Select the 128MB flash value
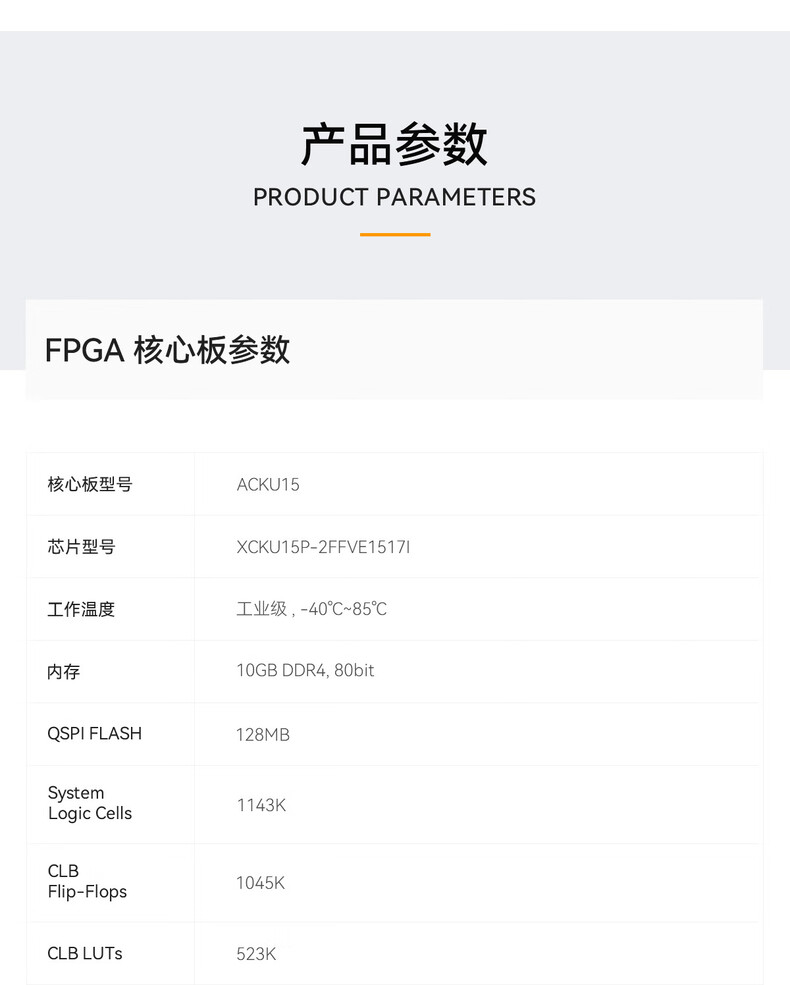The width and height of the screenshot is (790, 985). pos(263,735)
